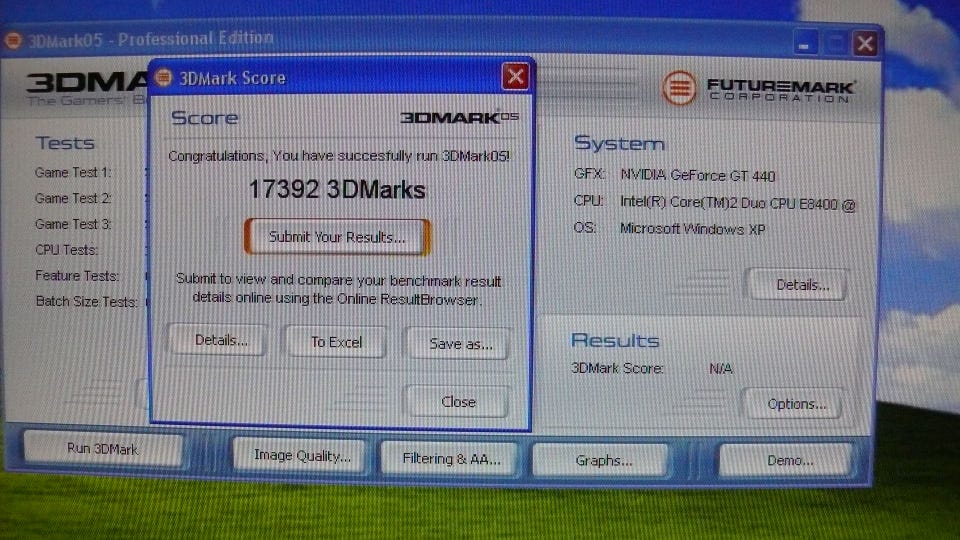Click the 3DMark05 main window title icon
The image size is (960, 540).
coord(13,41)
